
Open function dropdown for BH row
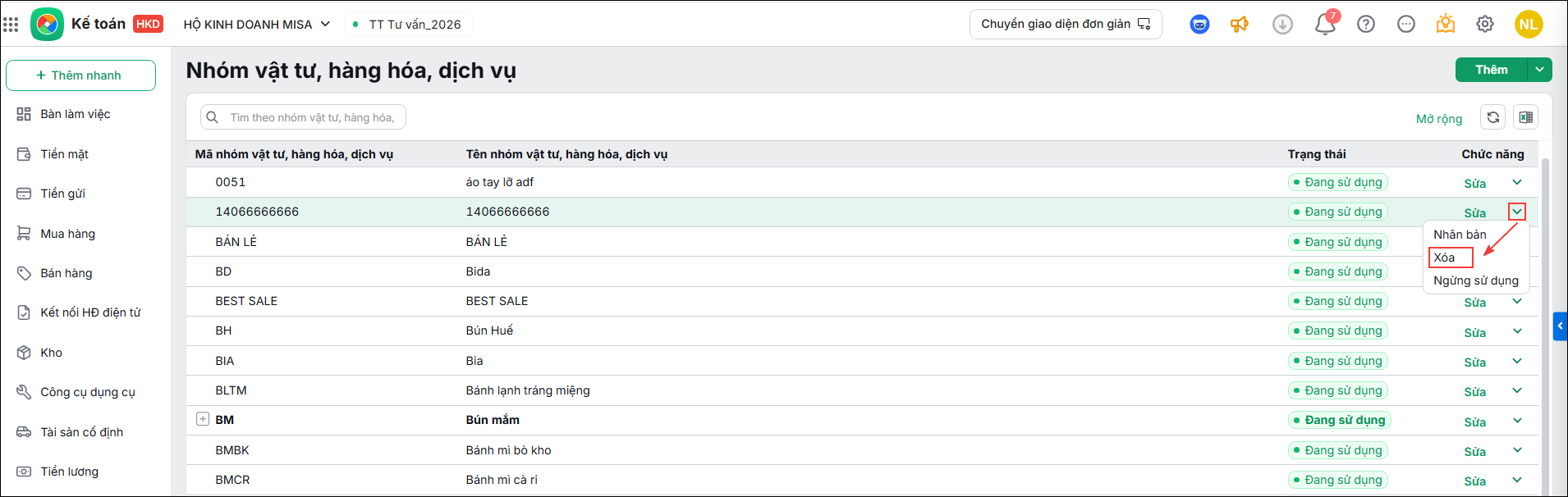click(1517, 331)
